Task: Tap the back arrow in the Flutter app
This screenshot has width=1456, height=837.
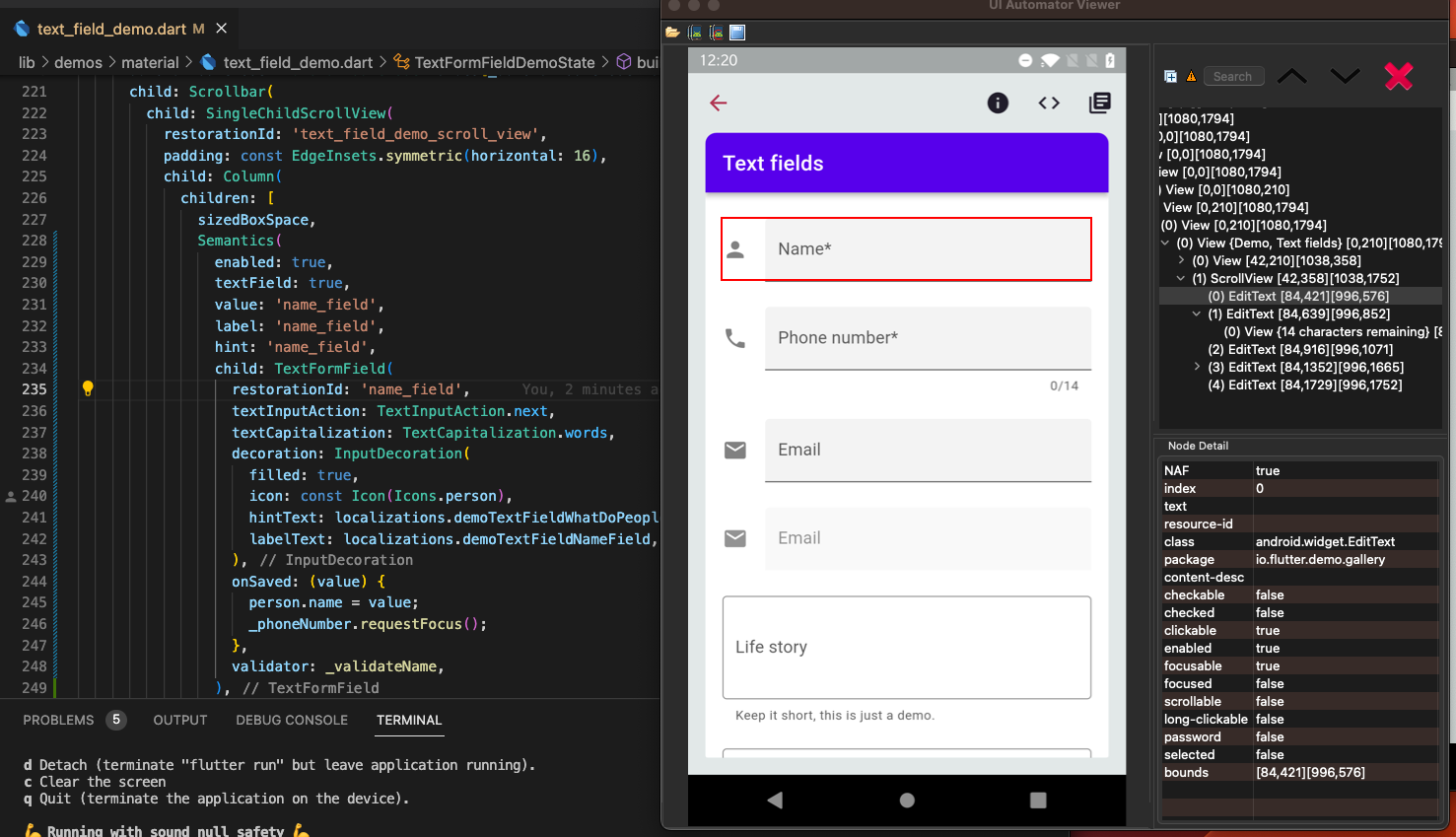Action: [718, 103]
